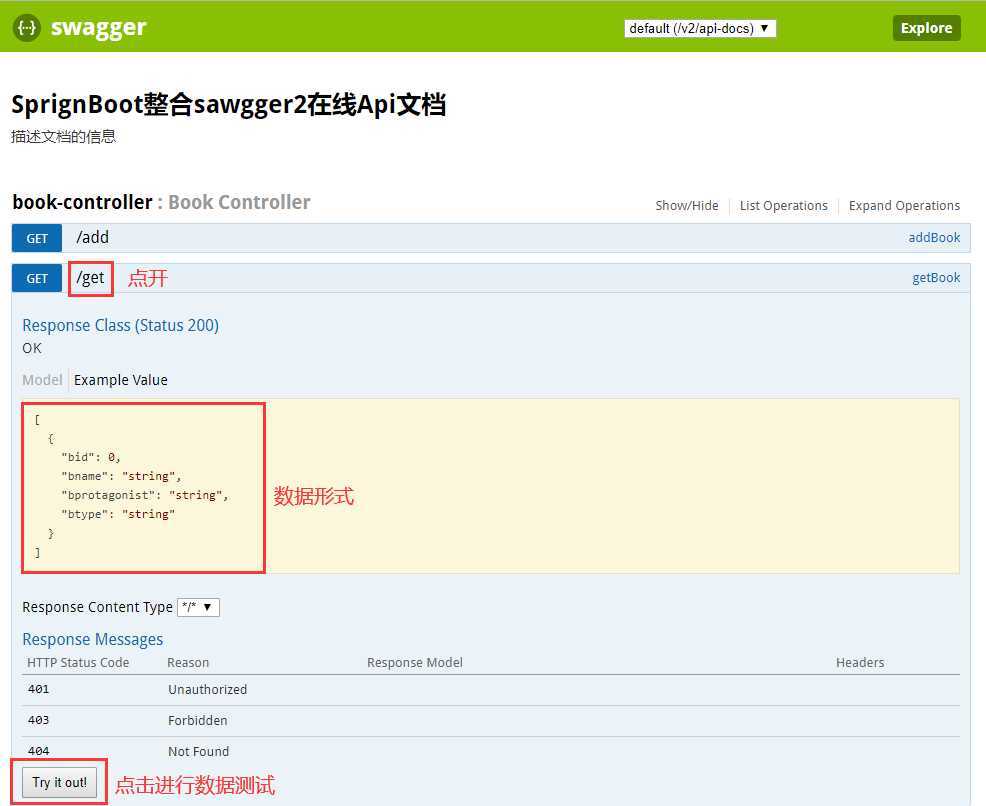This screenshot has height=806, width=986.
Task: Click the 'Not Found' reason cell
Action: click(x=198, y=751)
